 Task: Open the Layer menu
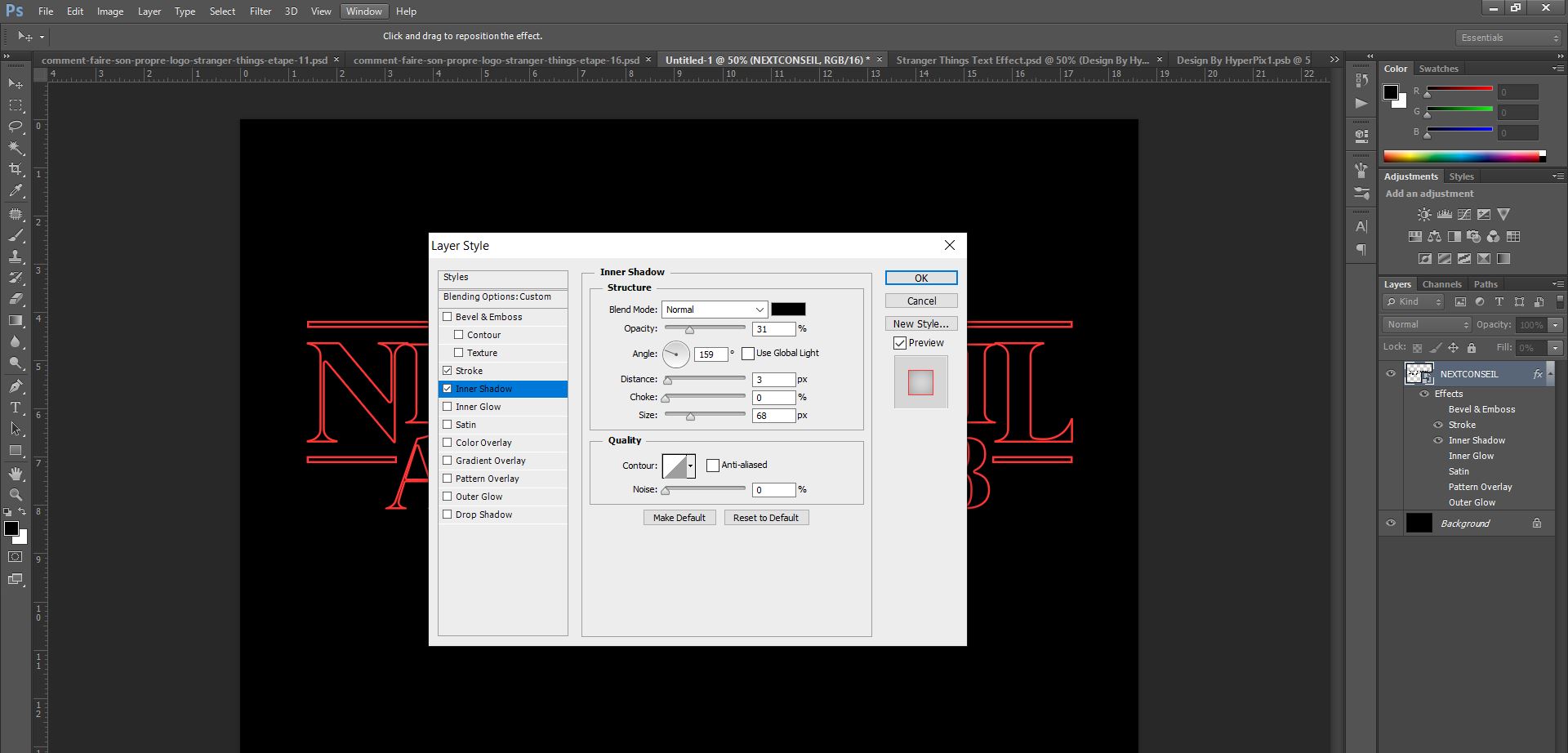tap(149, 11)
